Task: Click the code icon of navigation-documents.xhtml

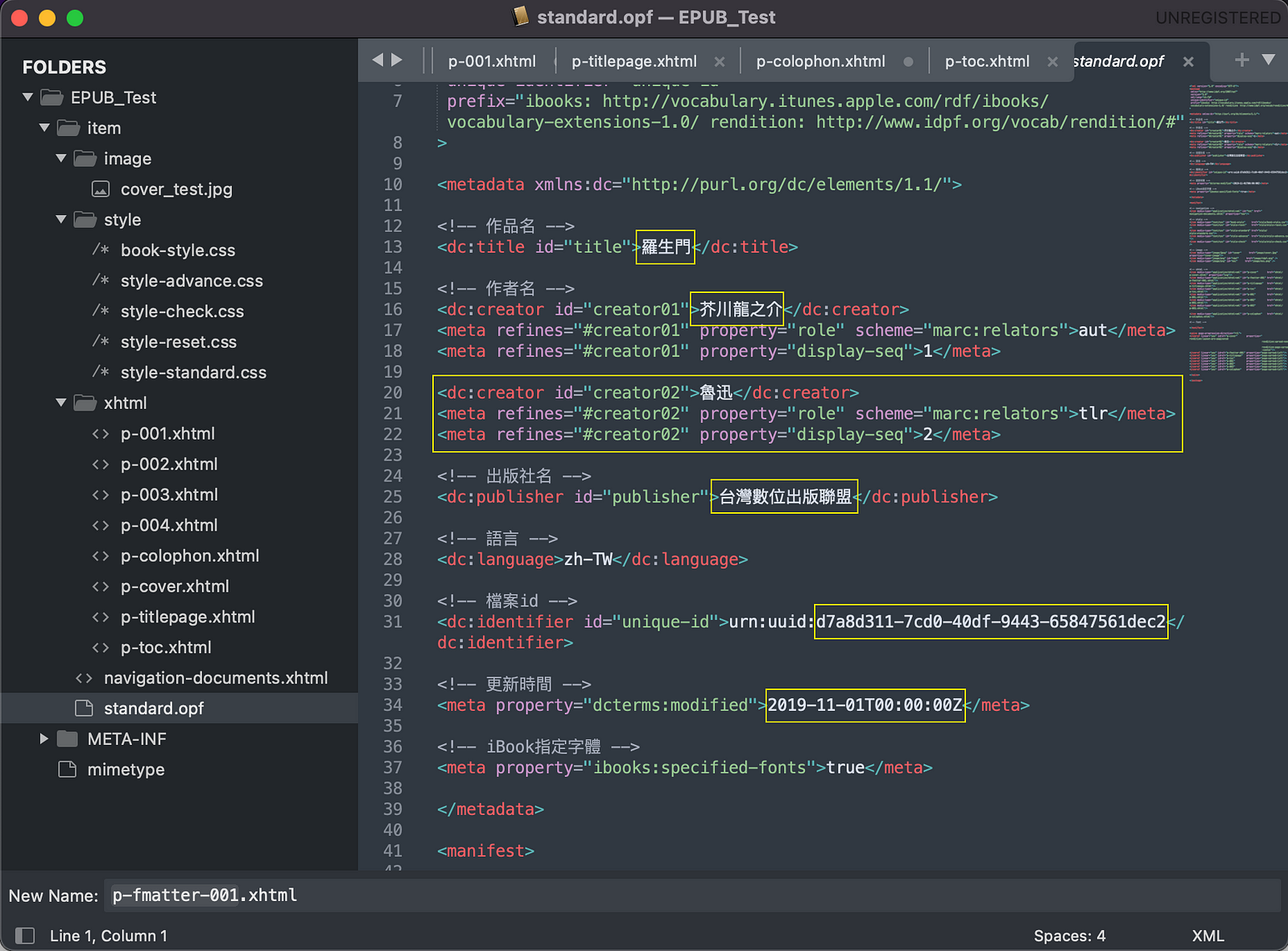Action: click(x=84, y=679)
